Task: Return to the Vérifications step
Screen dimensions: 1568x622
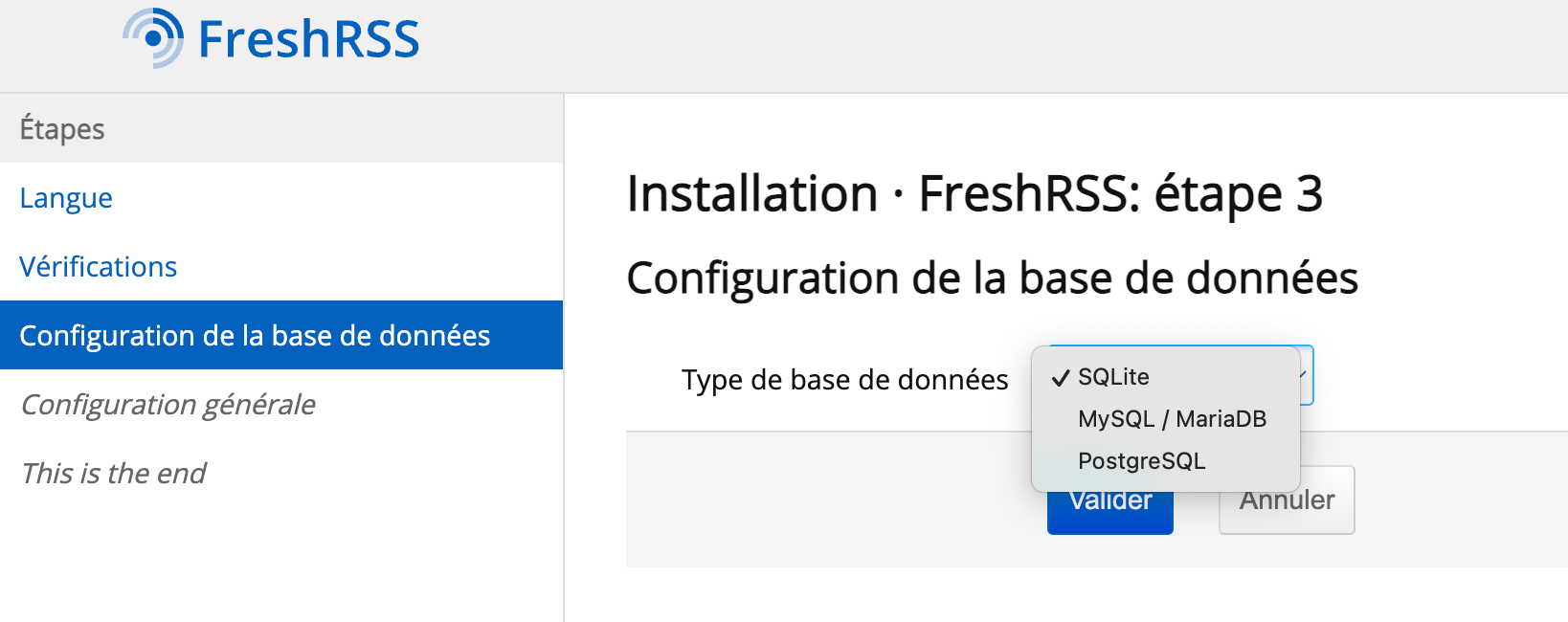Action: click(x=99, y=267)
